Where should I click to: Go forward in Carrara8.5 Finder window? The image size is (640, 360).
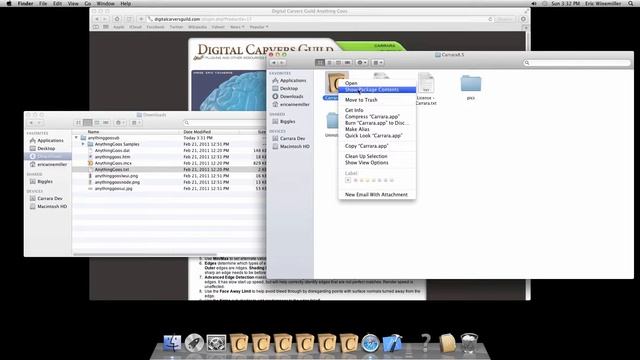click(x=282, y=62)
